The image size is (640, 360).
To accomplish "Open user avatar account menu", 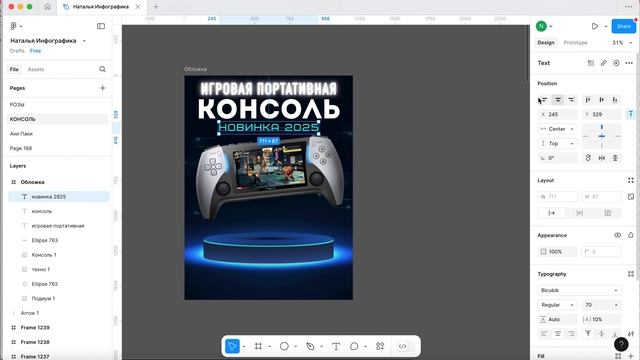I will click(x=541, y=26).
